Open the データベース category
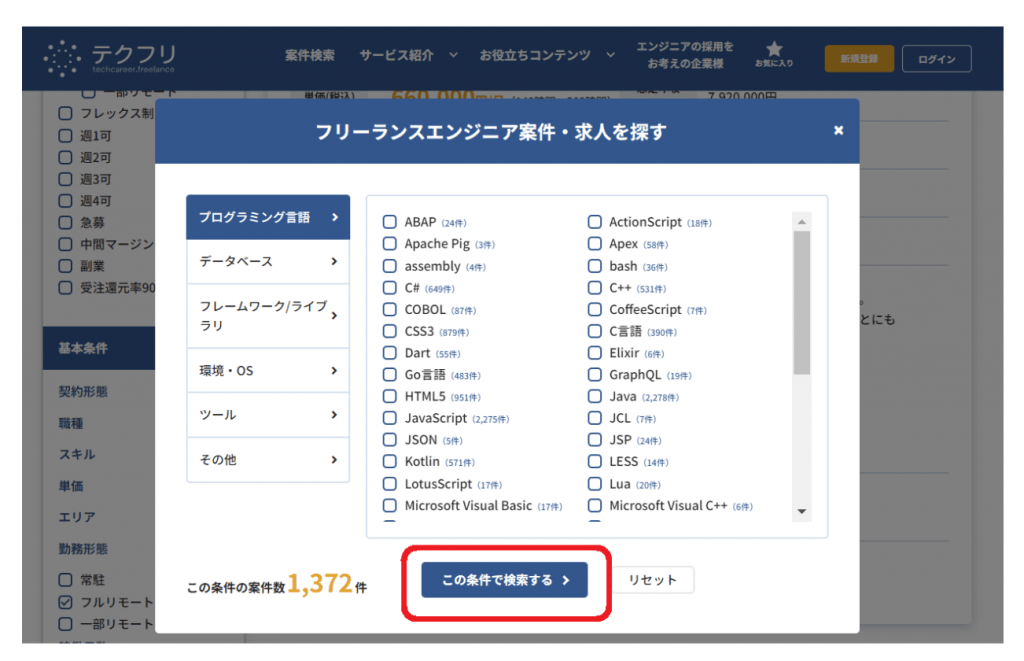 click(x=268, y=261)
